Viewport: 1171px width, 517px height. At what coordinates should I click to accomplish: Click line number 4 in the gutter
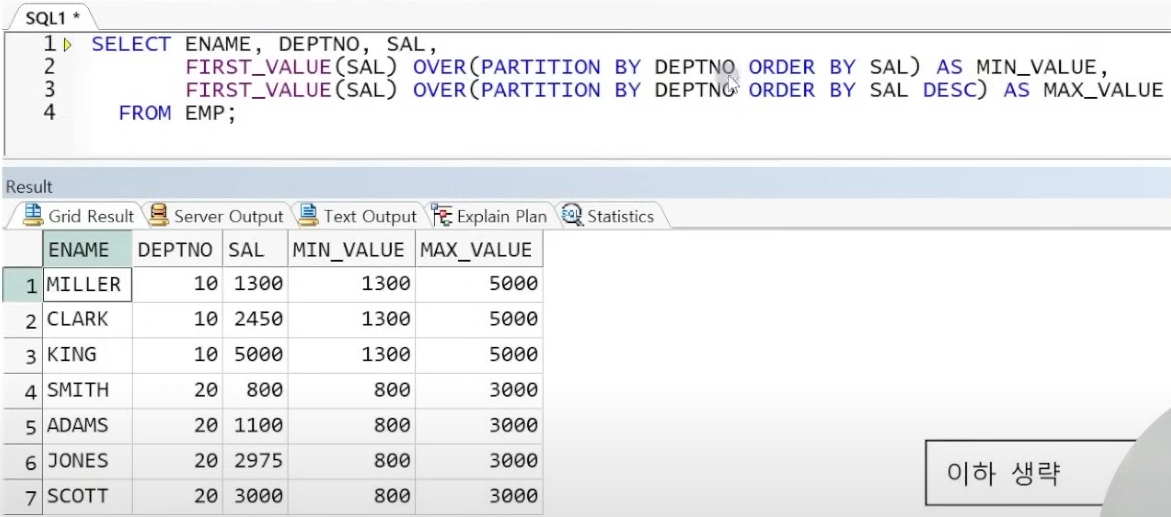click(x=49, y=114)
